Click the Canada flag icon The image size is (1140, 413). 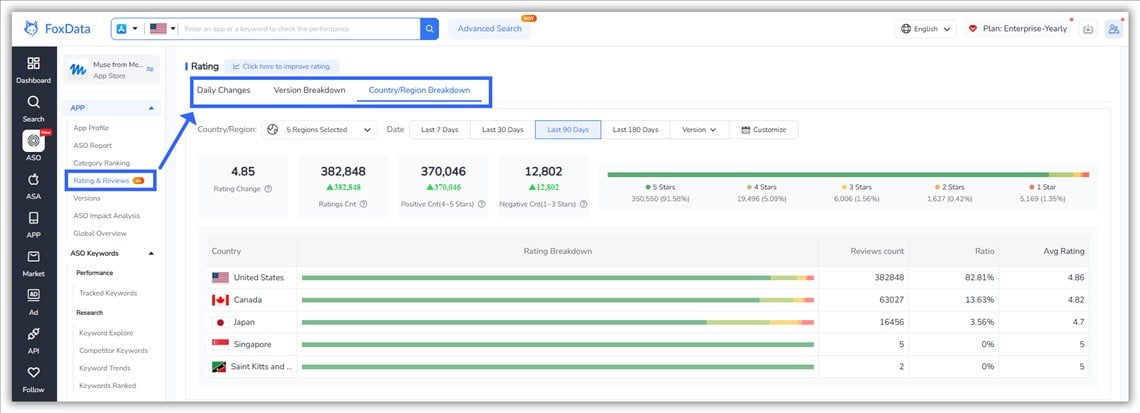click(220, 300)
